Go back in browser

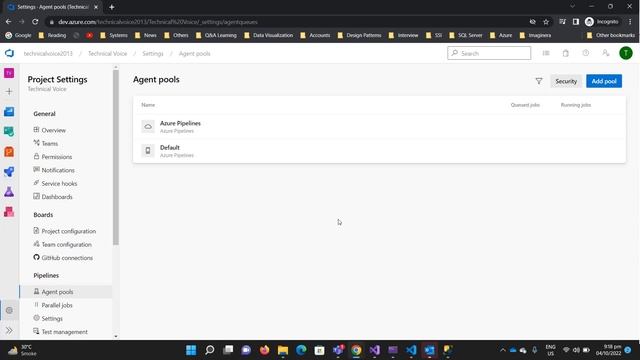tap(9, 22)
